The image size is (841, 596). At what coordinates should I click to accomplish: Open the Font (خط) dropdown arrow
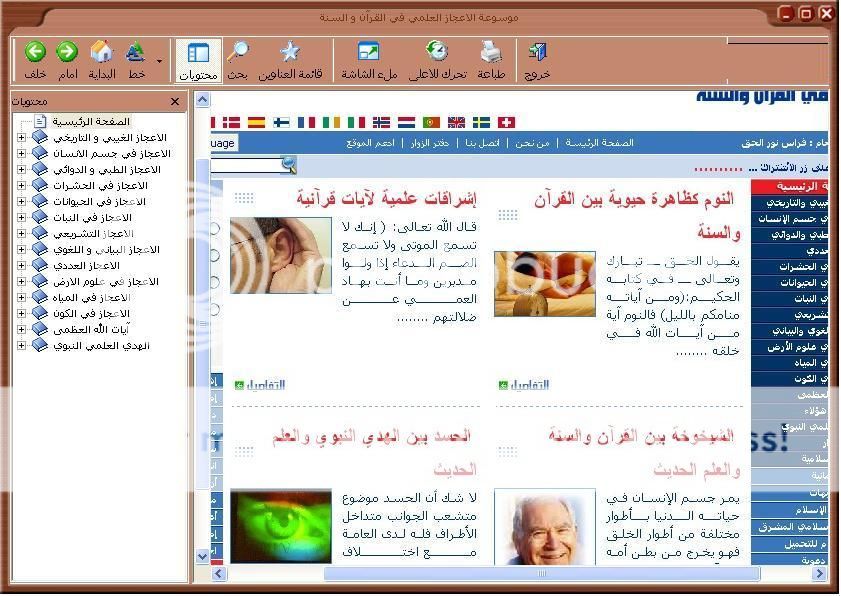pyautogui.click(x=160, y=61)
